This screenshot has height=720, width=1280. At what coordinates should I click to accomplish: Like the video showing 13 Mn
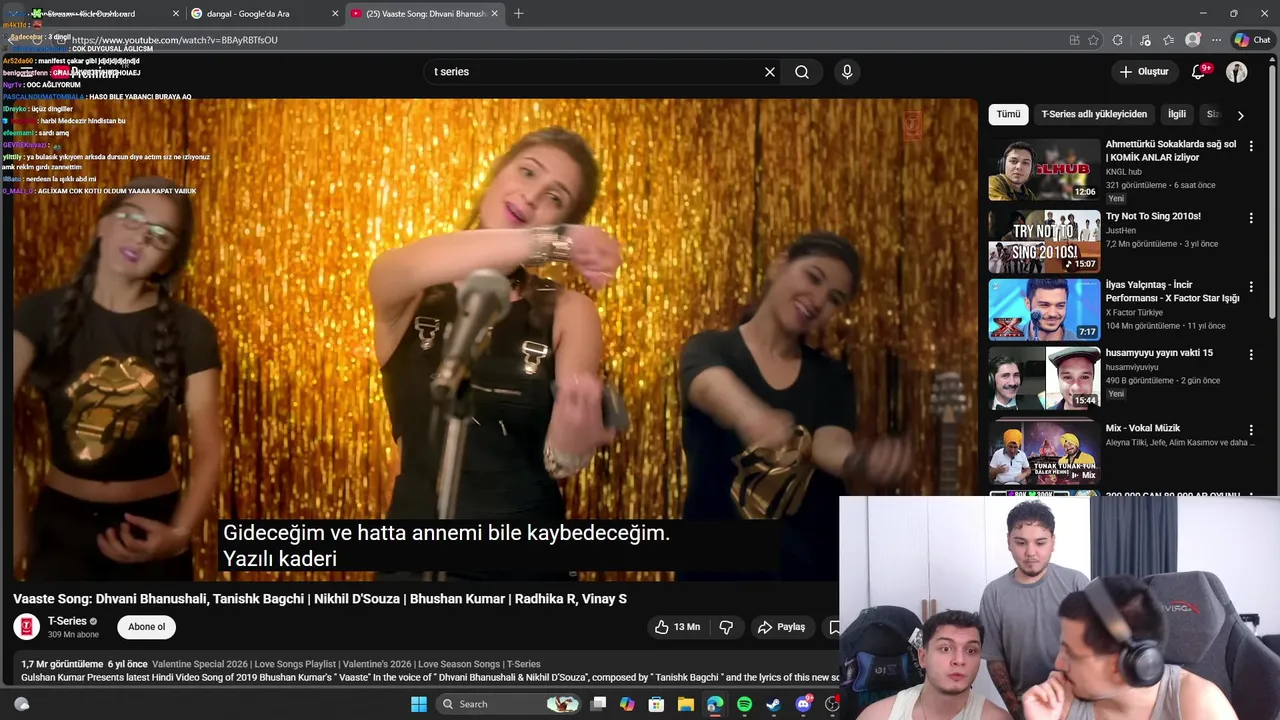pyautogui.click(x=677, y=627)
